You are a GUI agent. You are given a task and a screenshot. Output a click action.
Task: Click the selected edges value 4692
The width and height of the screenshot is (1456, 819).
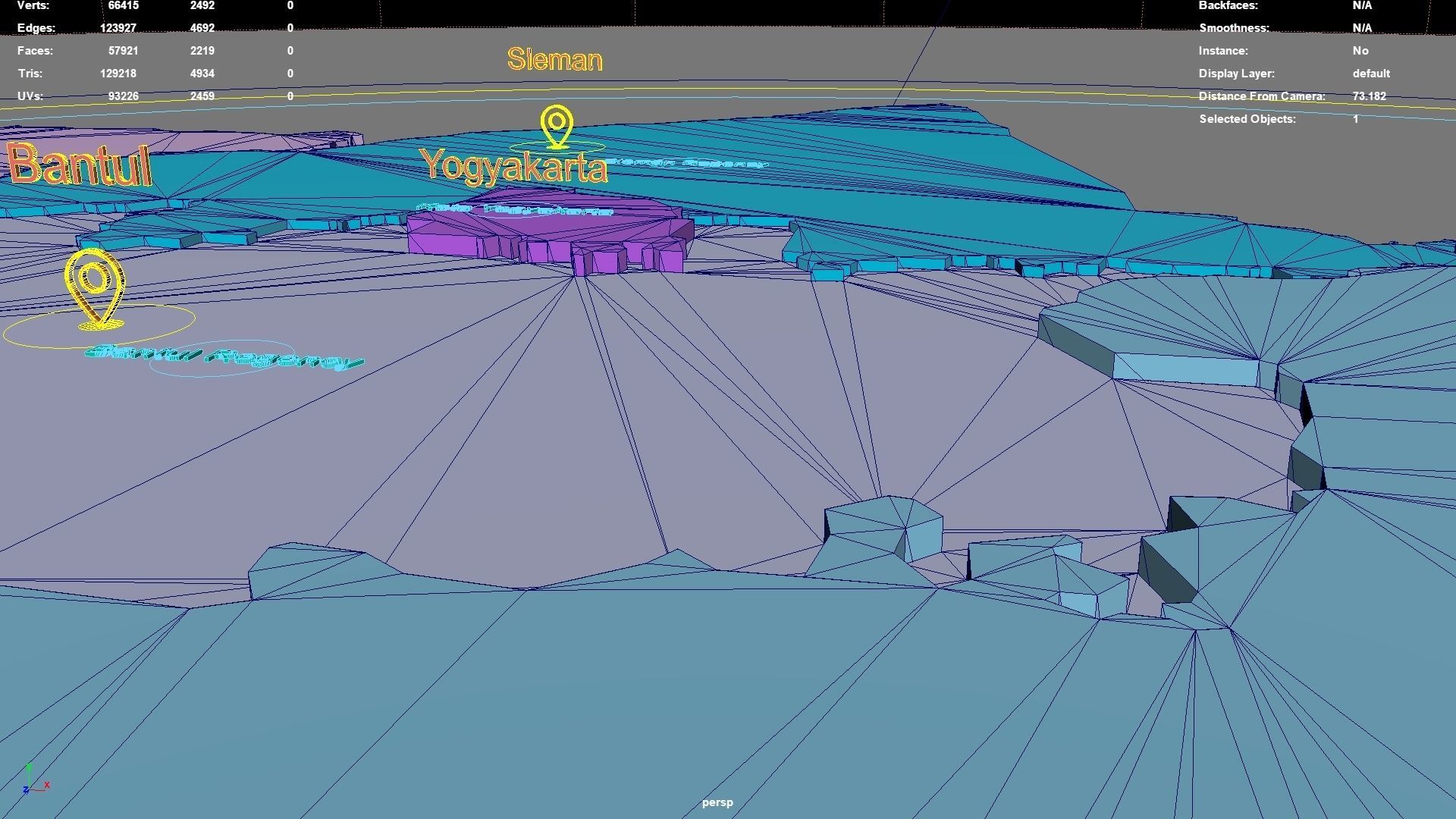click(202, 28)
